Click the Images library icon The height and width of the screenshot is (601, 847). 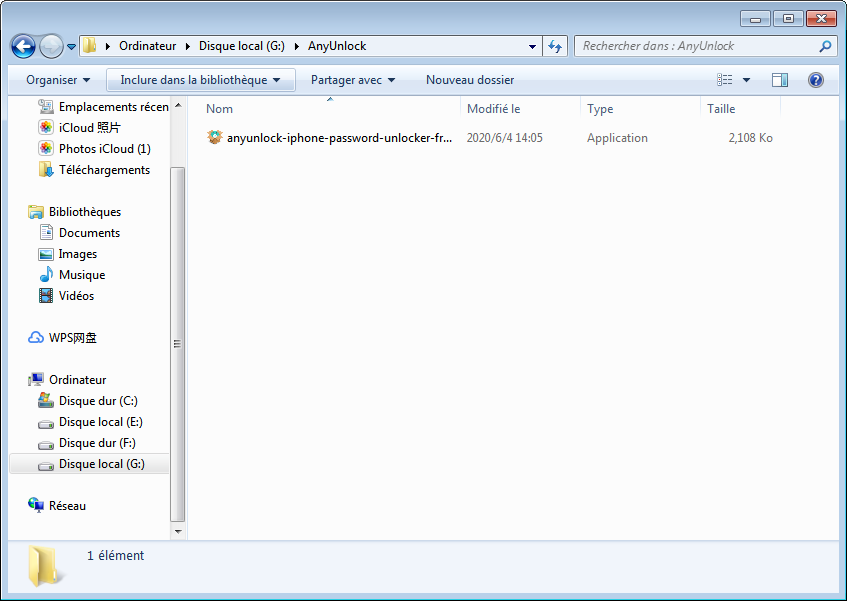[x=46, y=254]
